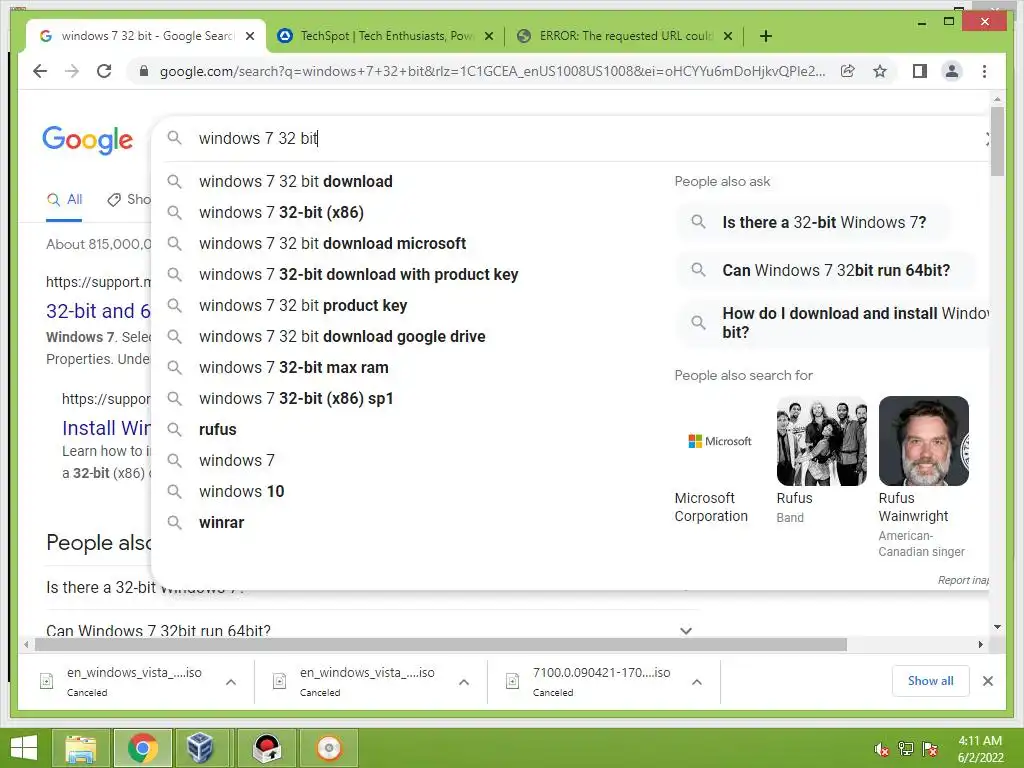Close the downloads bar

(x=987, y=681)
